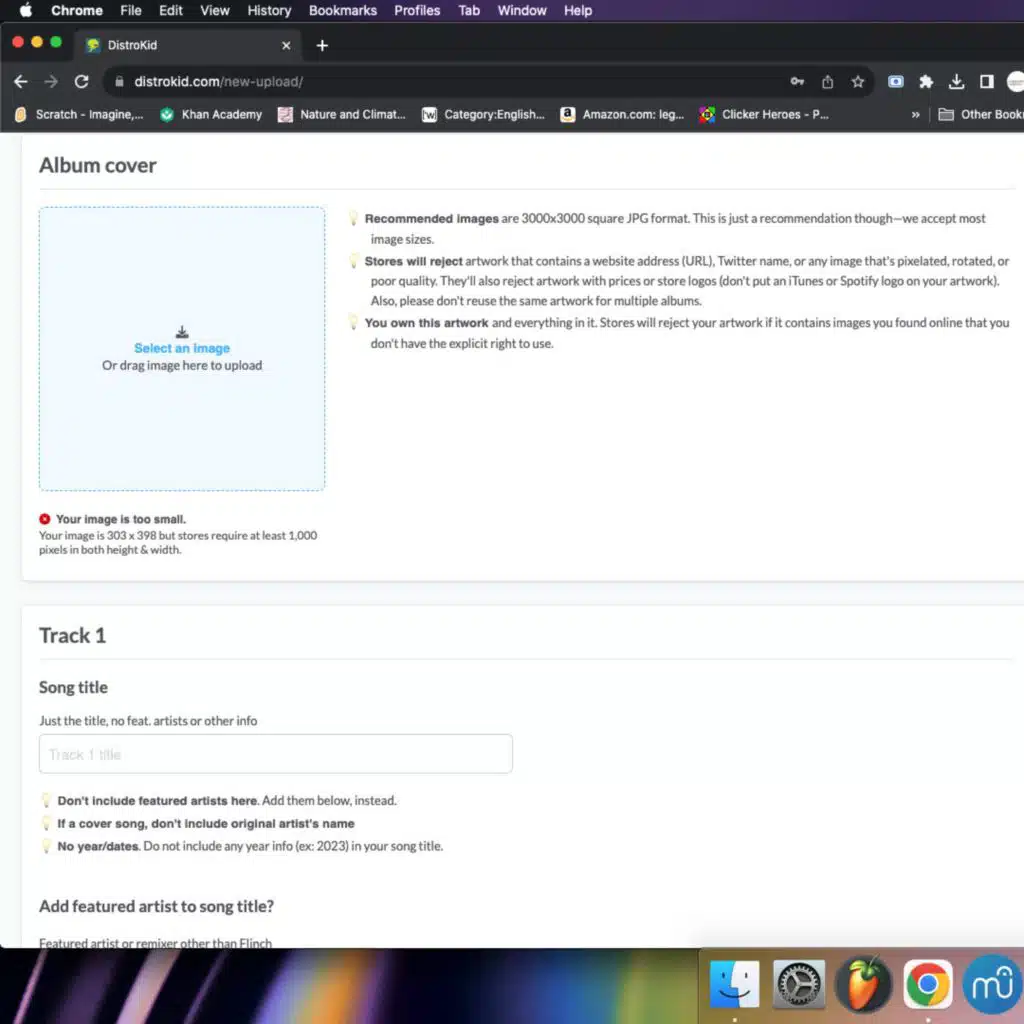The height and width of the screenshot is (1024, 1024).
Task: Open the Other Bookmarks folder
Action: [x=980, y=115]
